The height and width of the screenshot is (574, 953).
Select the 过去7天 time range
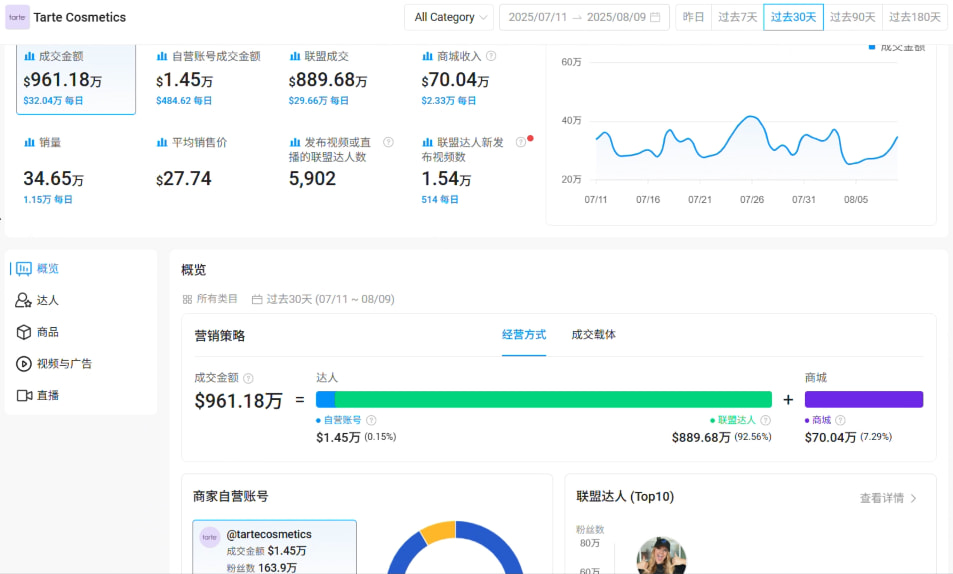point(737,17)
